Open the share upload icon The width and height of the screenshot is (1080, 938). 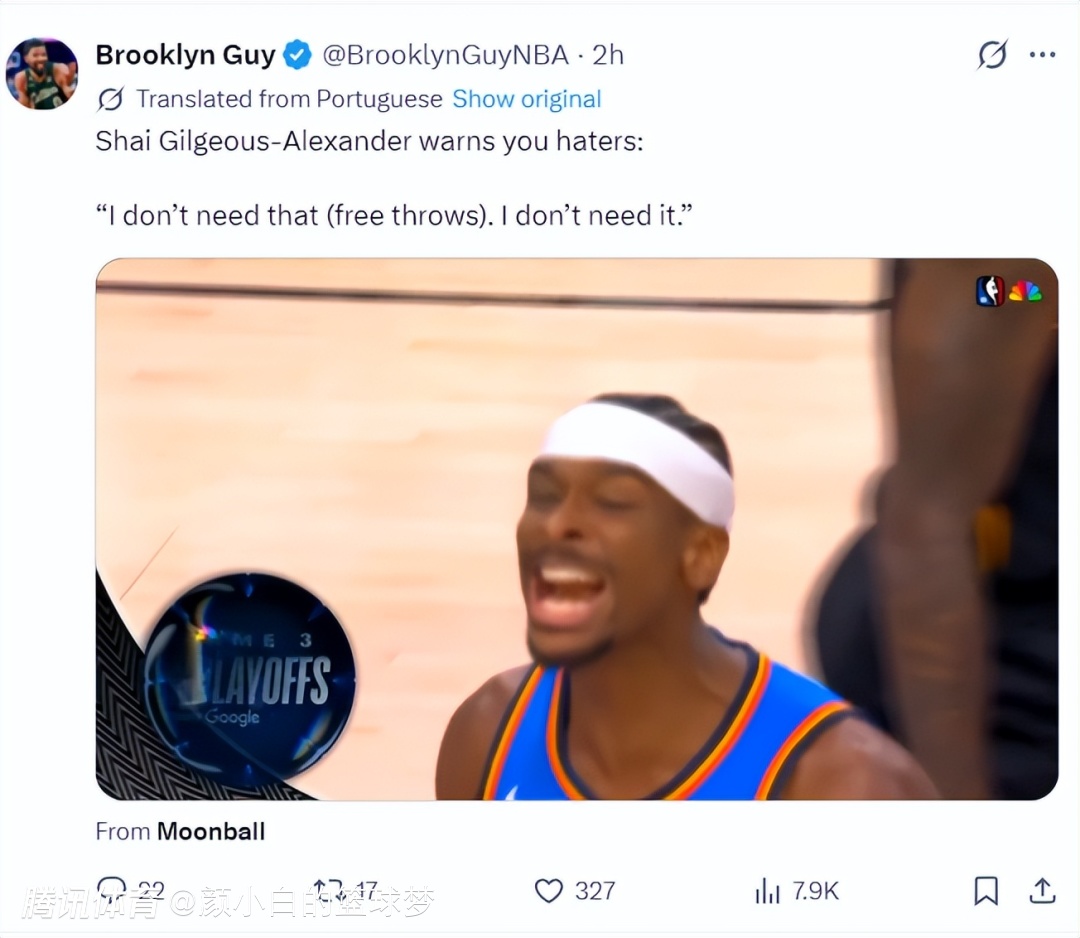click(1042, 890)
